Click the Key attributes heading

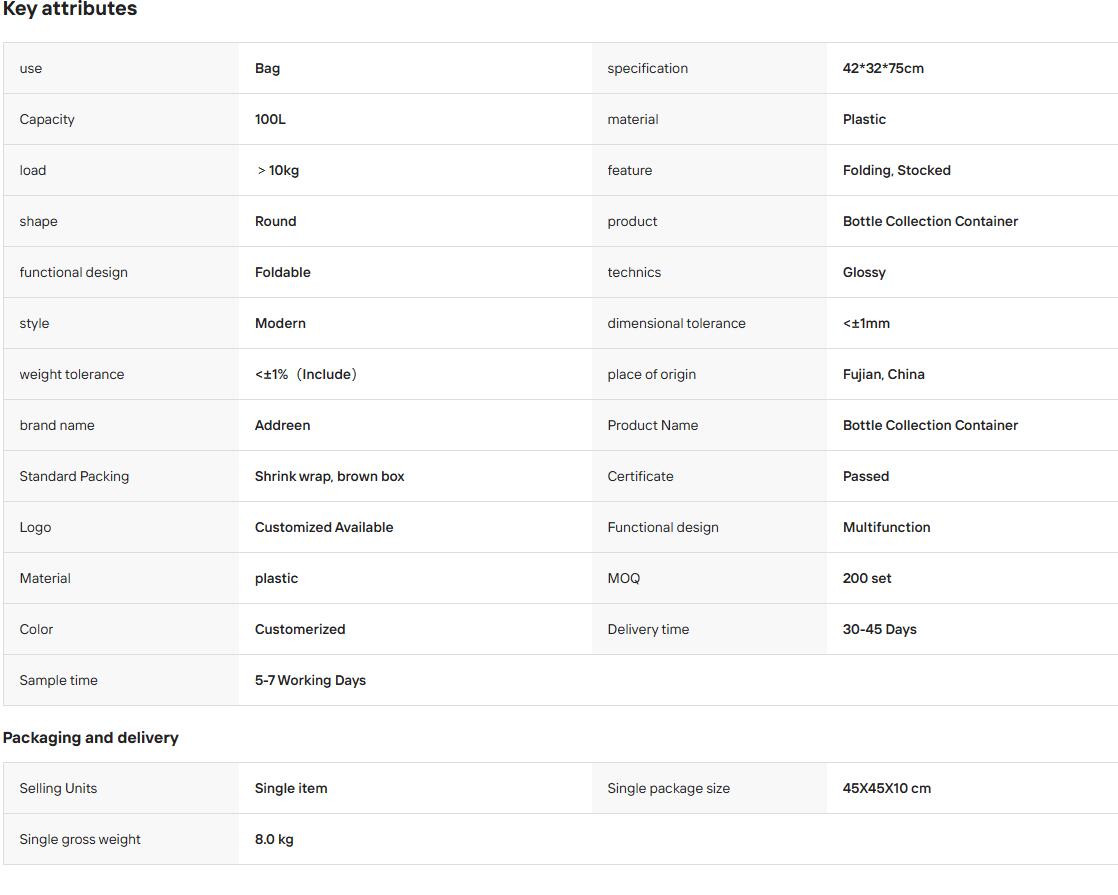(70, 9)
